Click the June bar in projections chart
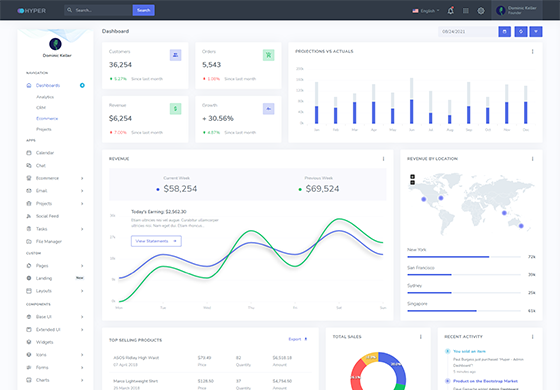The image size is (560, 390). coord(412,111)
